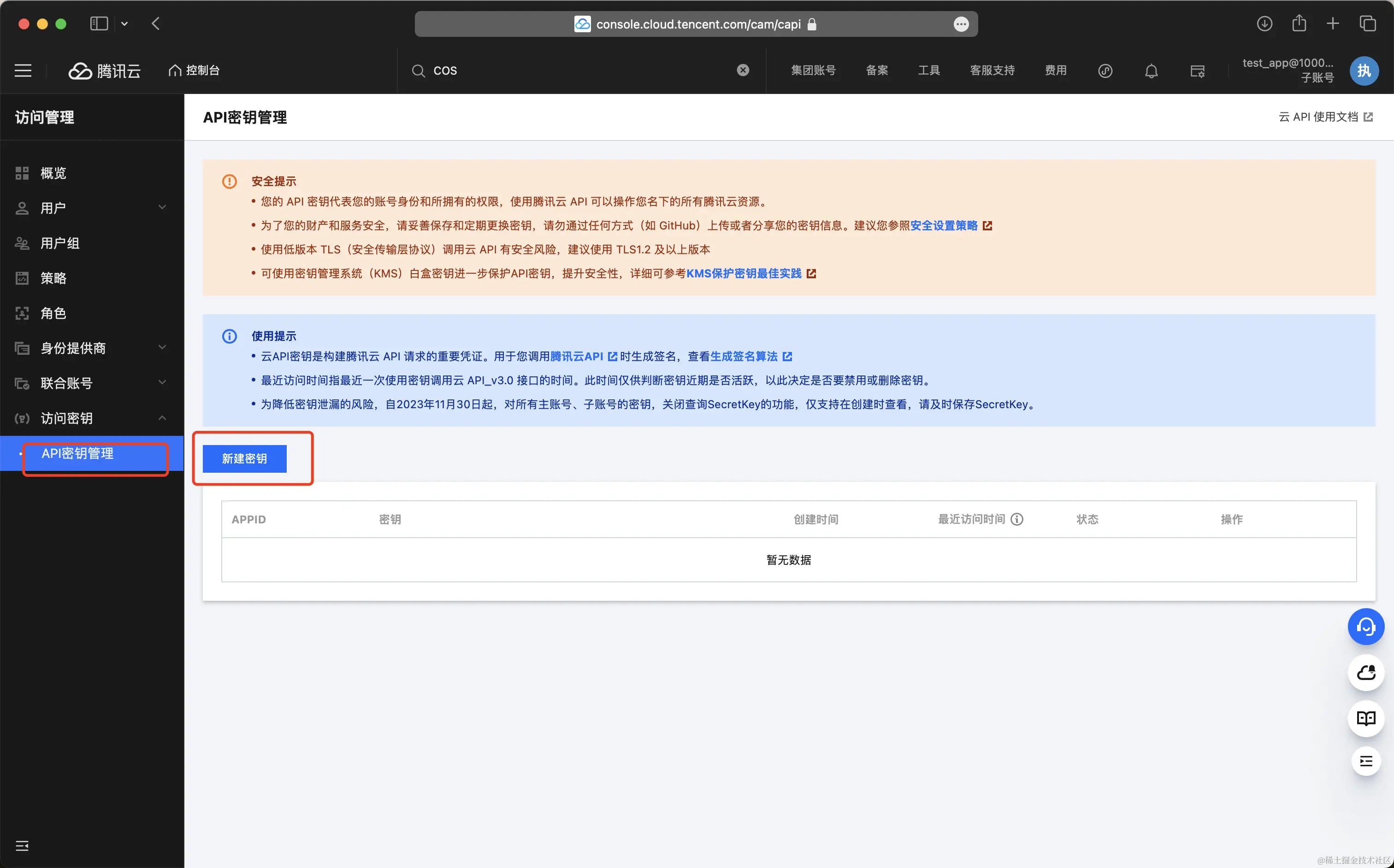The height and width of the screenshot is (868, 1394).
Task: Go back in Safari
Action: 156,23
